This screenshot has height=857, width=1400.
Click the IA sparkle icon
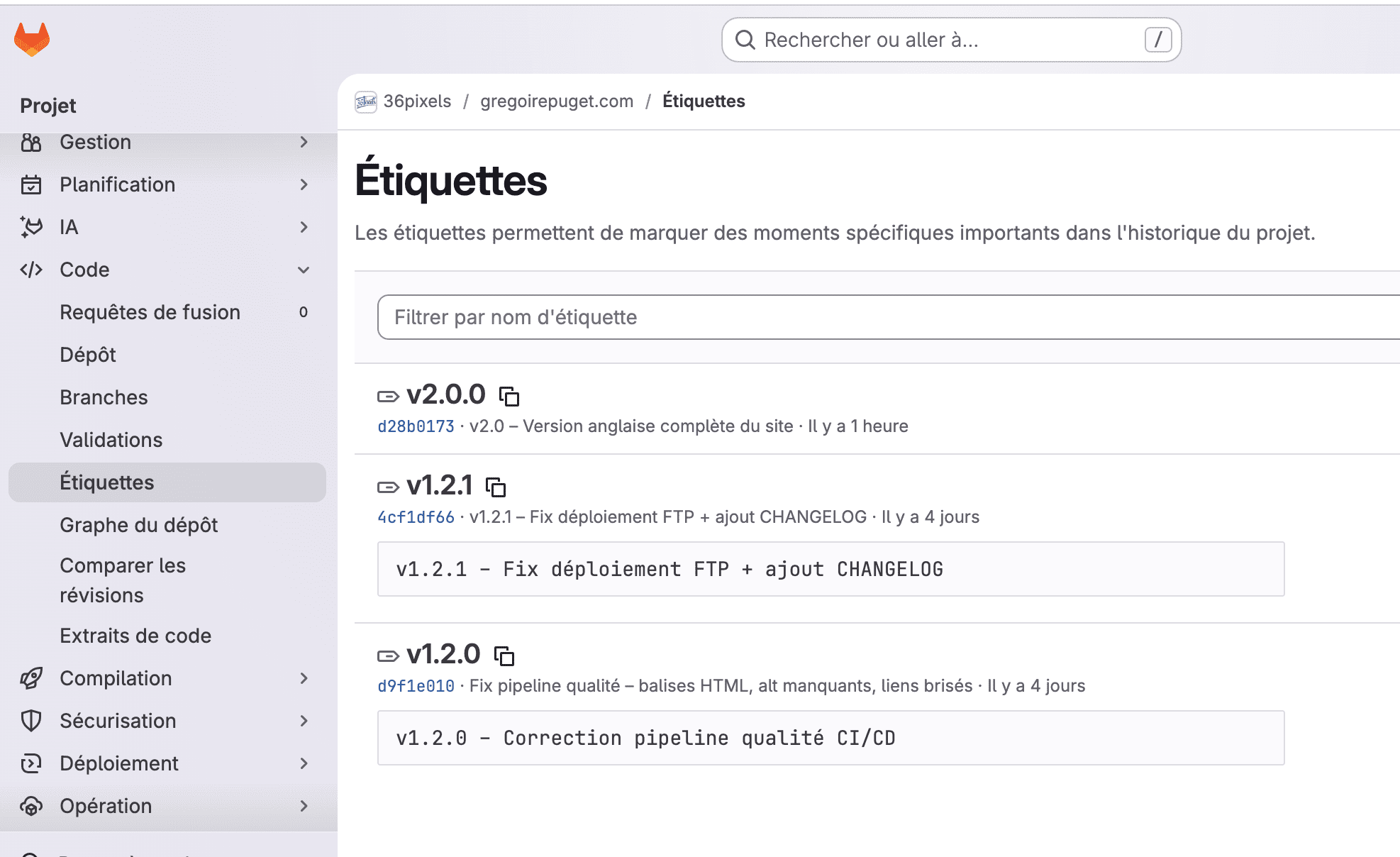(31, 227)
